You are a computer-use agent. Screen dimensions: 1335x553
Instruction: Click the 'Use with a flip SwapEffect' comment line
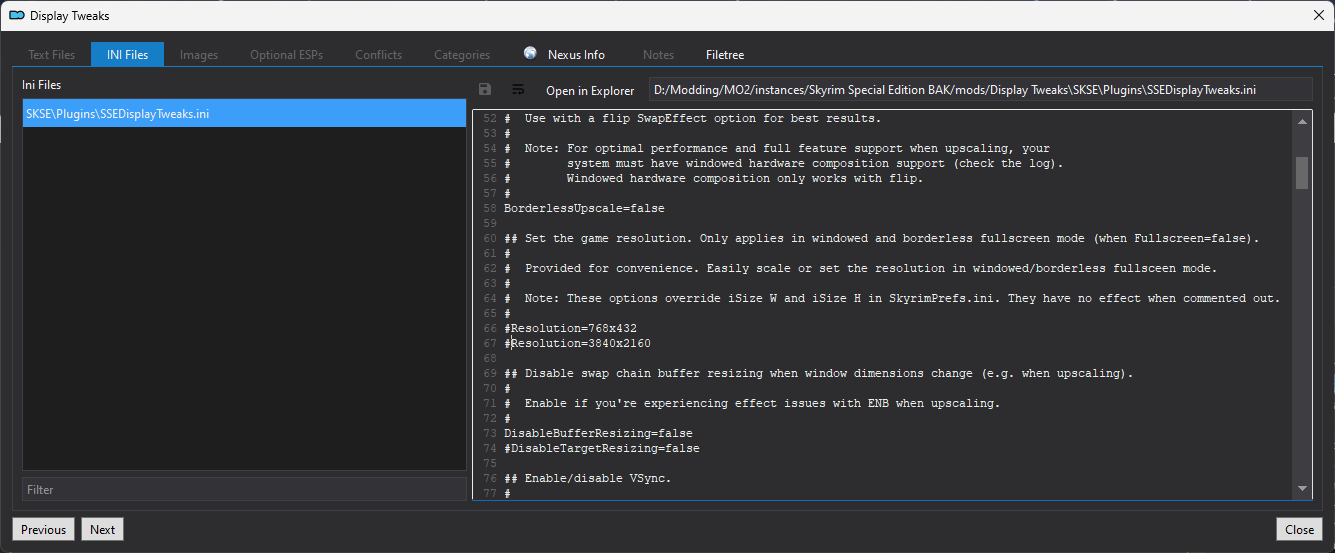pos(693,118)
